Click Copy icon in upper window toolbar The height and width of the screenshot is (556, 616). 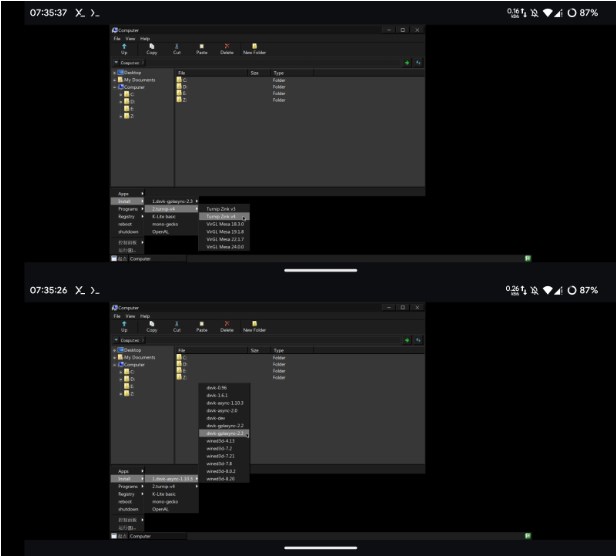point(151,46)
